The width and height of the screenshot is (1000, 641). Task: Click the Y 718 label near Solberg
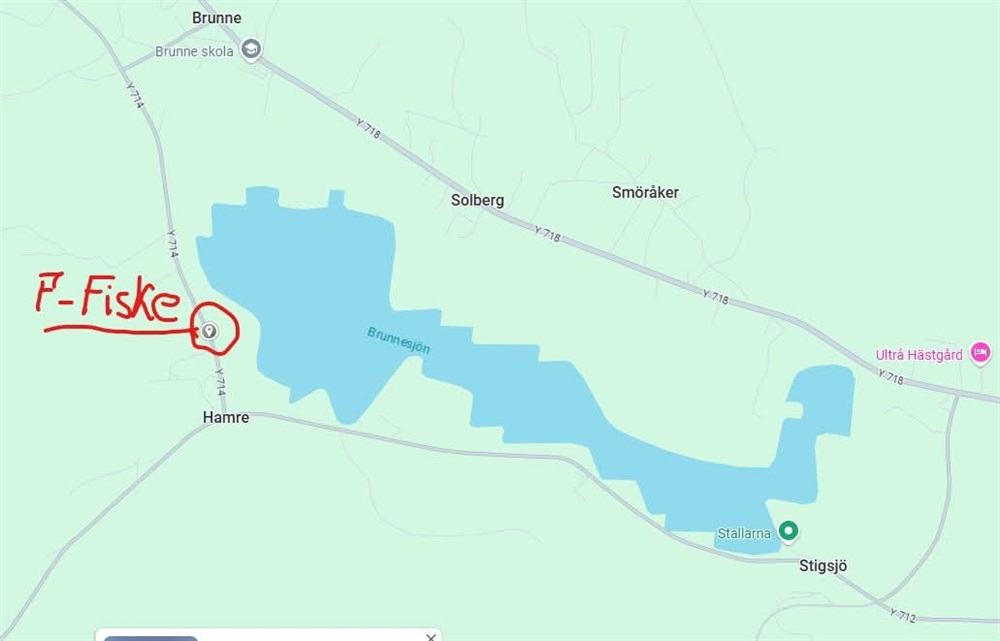547,234
